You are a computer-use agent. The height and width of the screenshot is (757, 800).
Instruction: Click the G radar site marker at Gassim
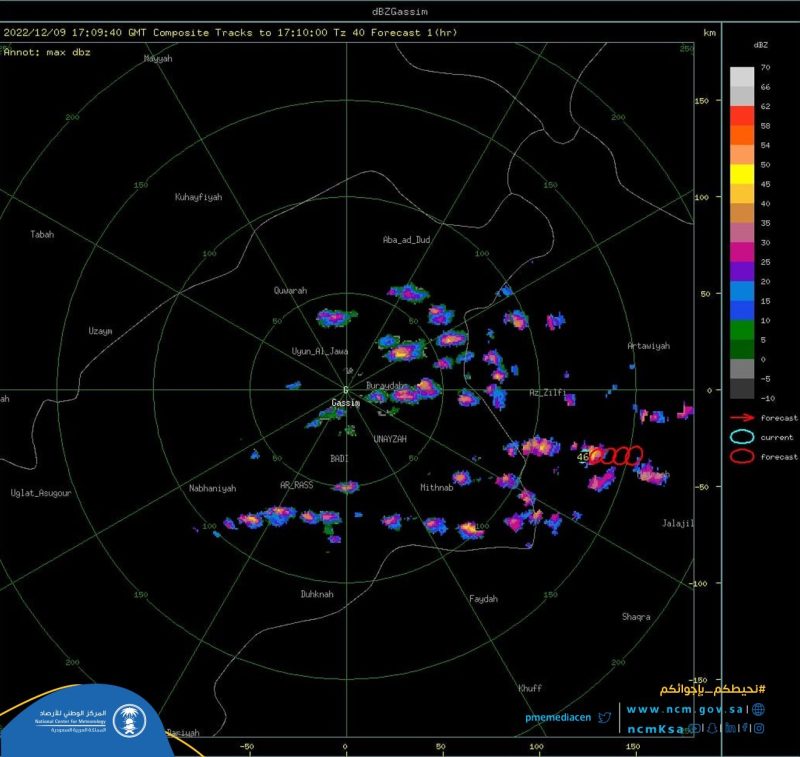pos(345,390)
